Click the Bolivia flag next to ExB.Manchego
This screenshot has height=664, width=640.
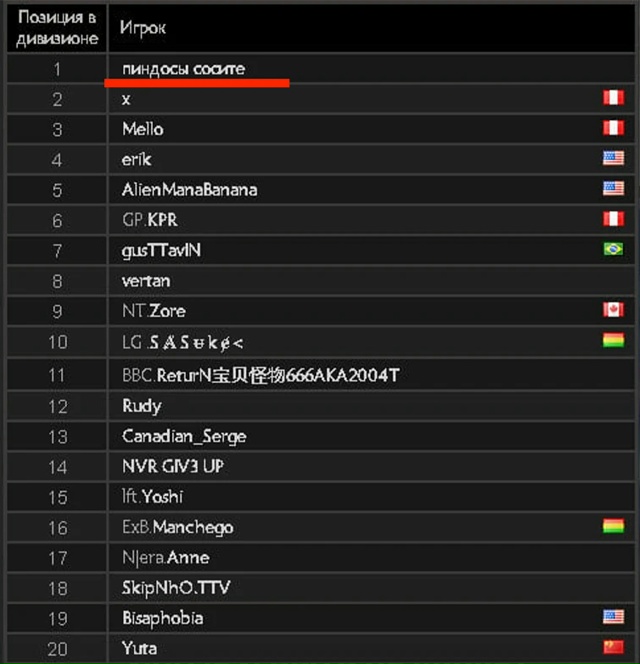[x=612, y=526]
